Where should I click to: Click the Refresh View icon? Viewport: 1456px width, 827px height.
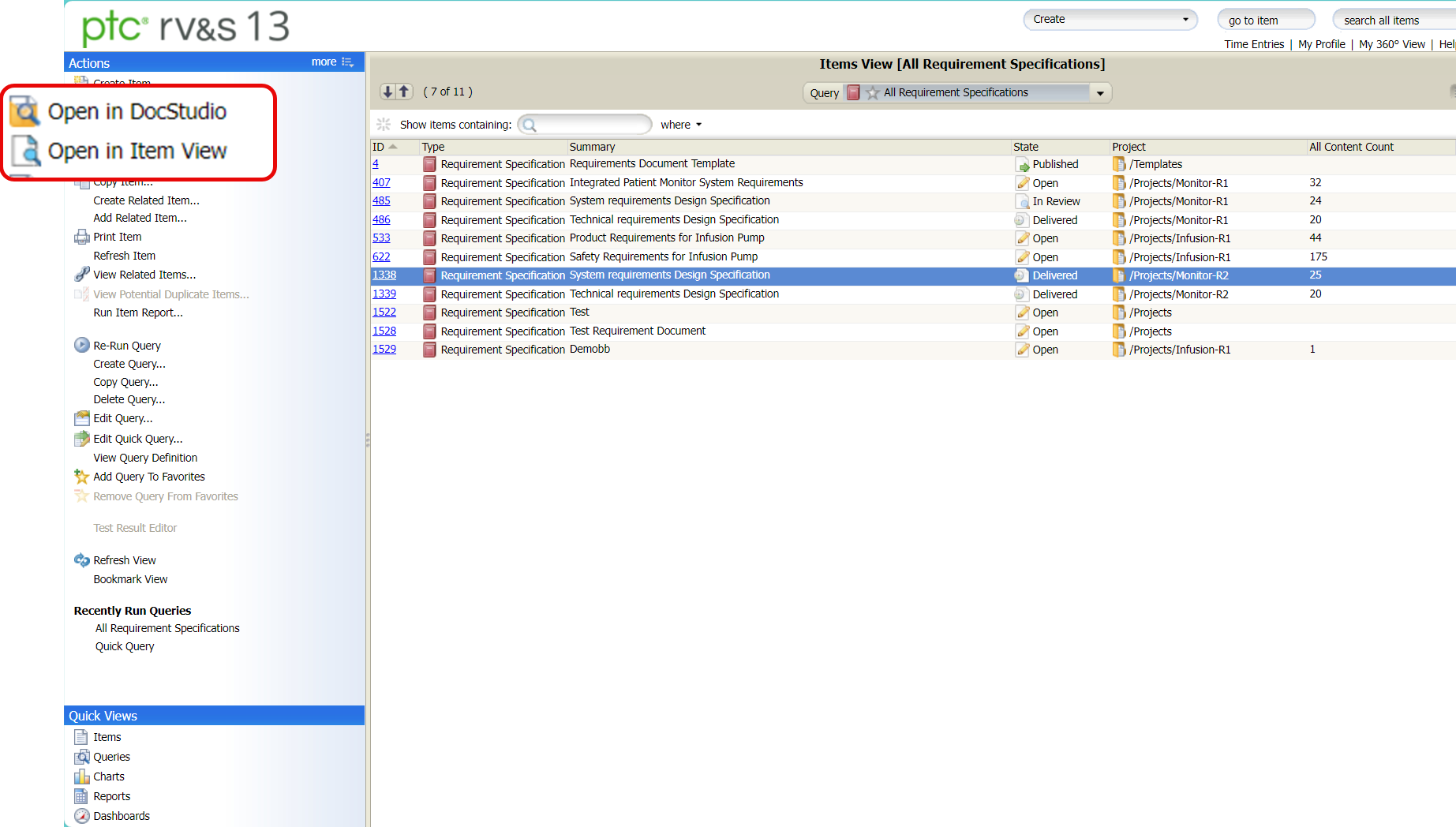pyautogui.click(x=81, y=559)
